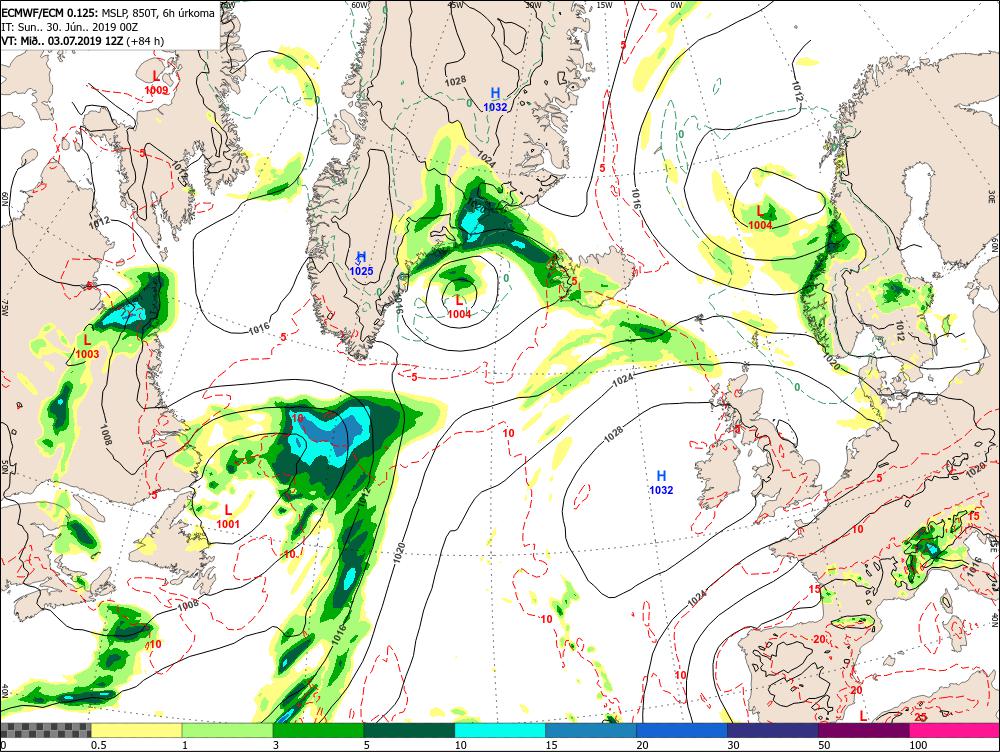1000x752 pixels.
Task: Click the royal blue 20–30 mm legend swatch
Action: (x=682, y=730)
